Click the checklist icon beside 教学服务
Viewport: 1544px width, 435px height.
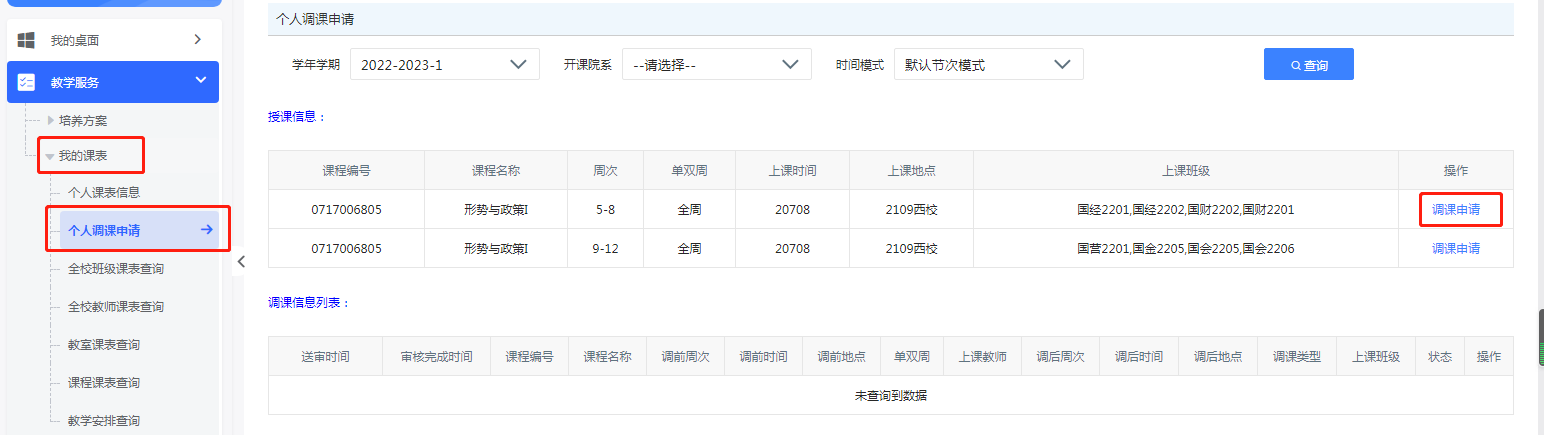27,82
